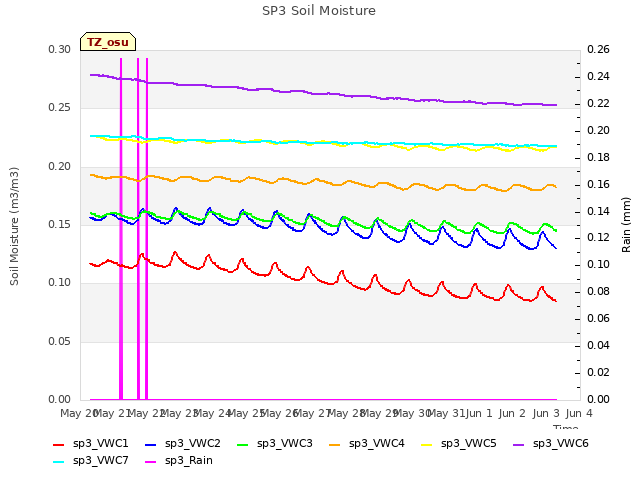
Task: Click the 0.30 left axis tick label
Action: click(60, 50)
